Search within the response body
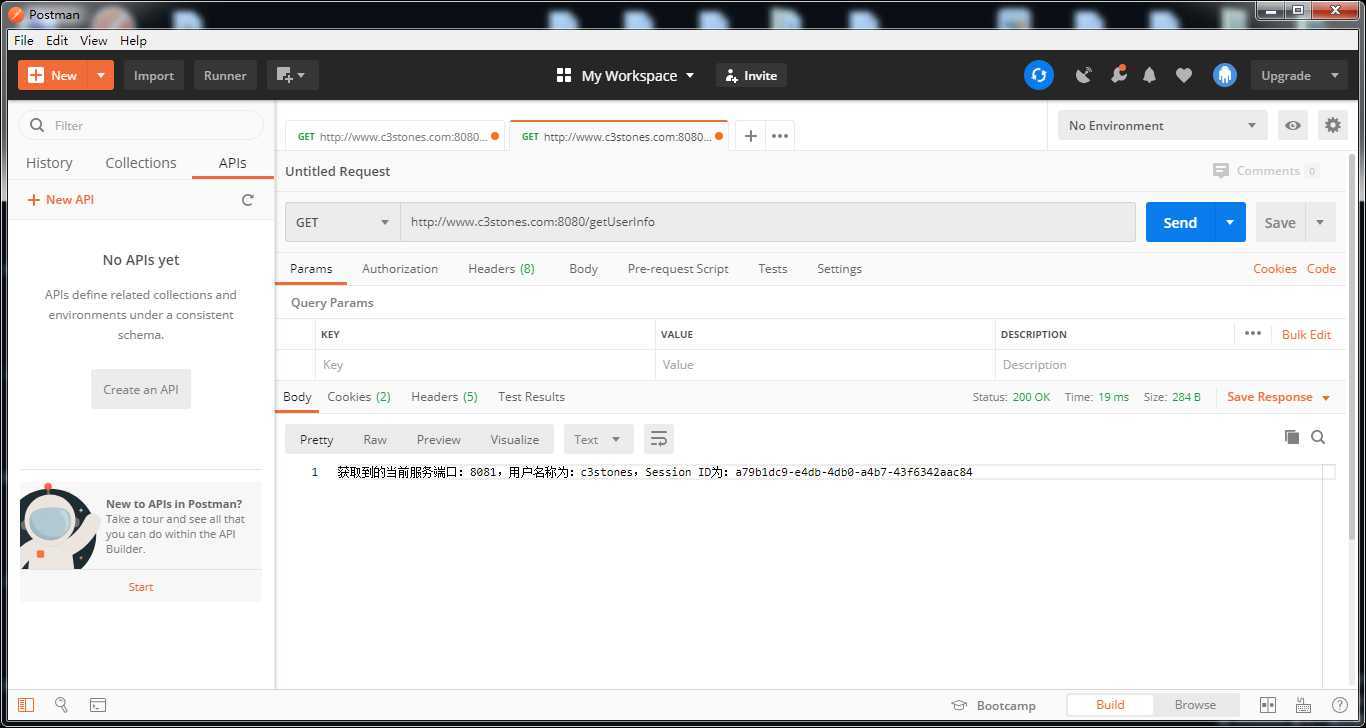Viewport: 1366px width, 728px height. [x=1318, y=437]
